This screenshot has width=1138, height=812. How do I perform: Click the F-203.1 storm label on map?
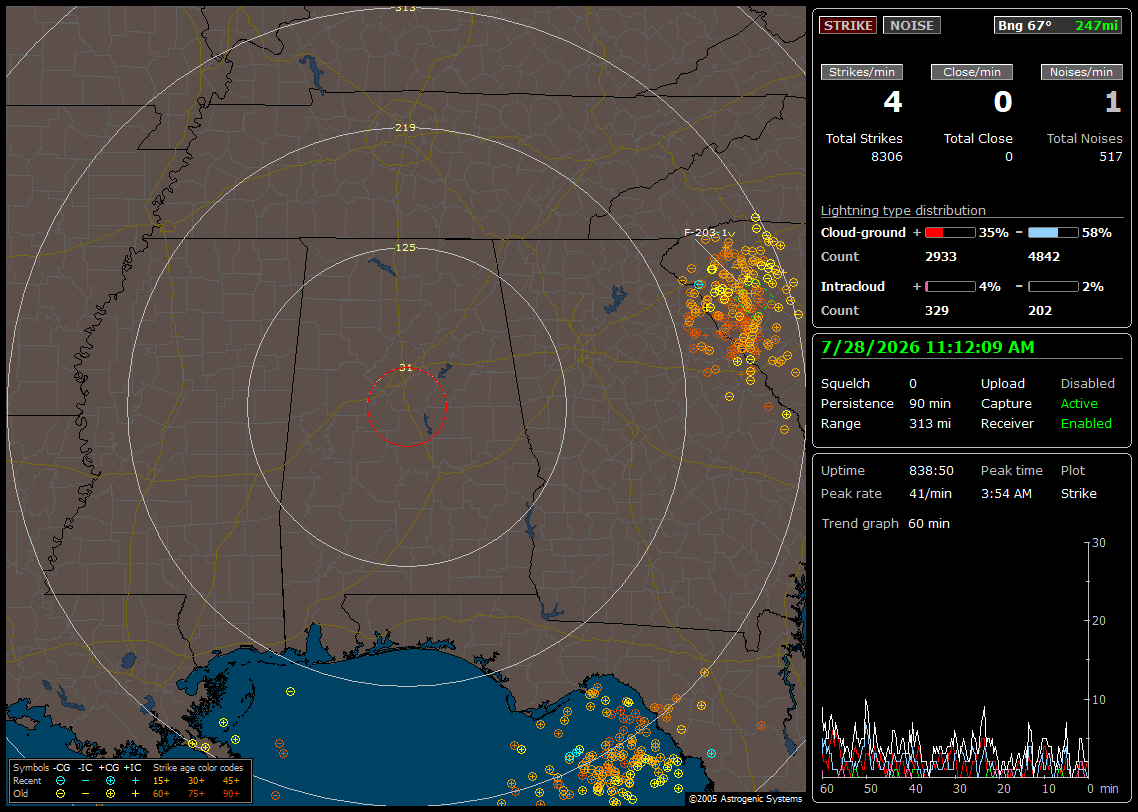[705, 233]
